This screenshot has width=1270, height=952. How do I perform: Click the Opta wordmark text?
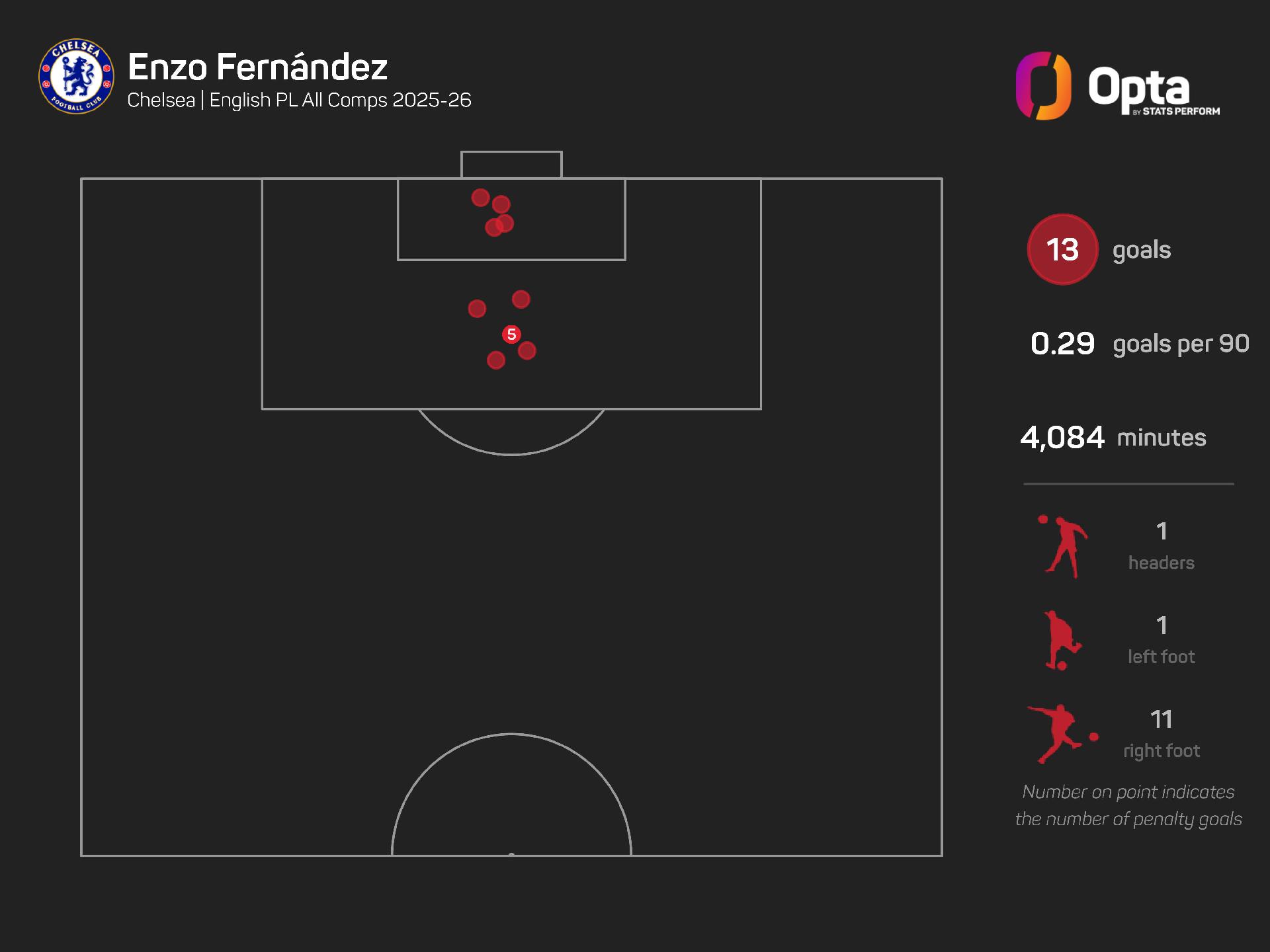pyautogui.click(x=1139, y=87)
